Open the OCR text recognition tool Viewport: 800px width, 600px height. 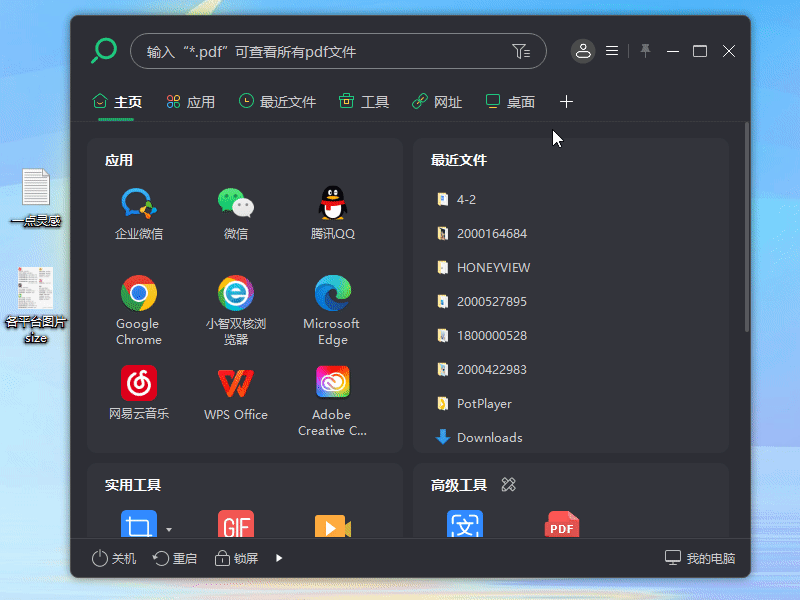point(464,524)
